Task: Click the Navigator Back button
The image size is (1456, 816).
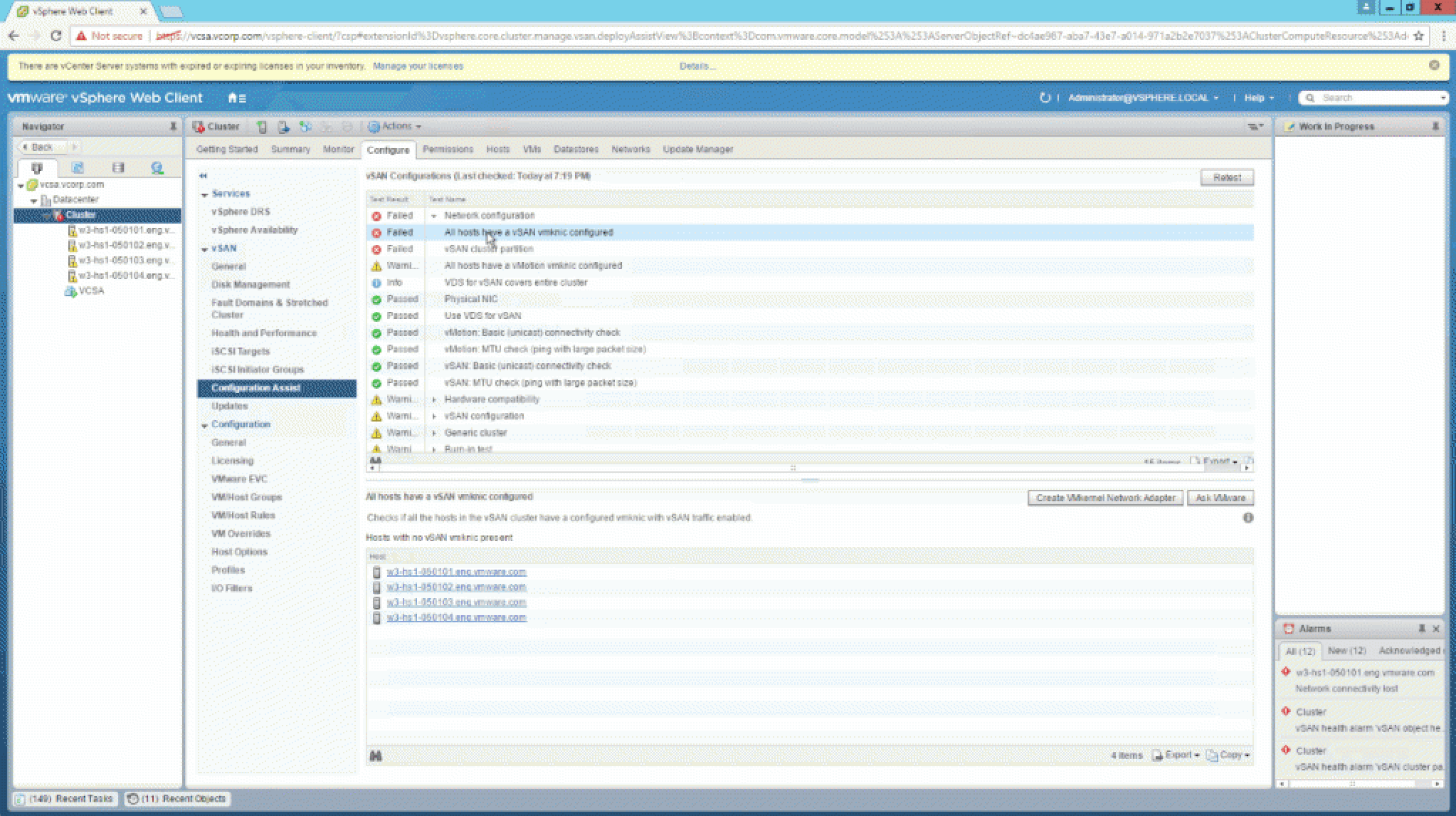Action: click(41, 147)
